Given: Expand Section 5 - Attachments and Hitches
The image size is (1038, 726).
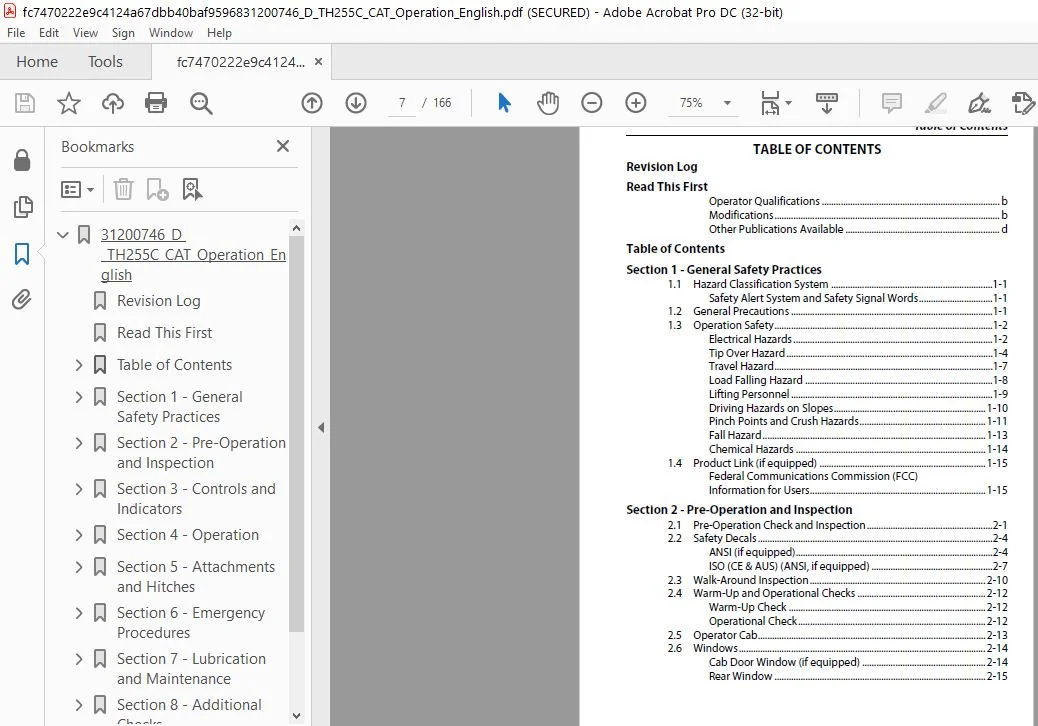Looking at the screenshot, I should [x=79, y=567].
